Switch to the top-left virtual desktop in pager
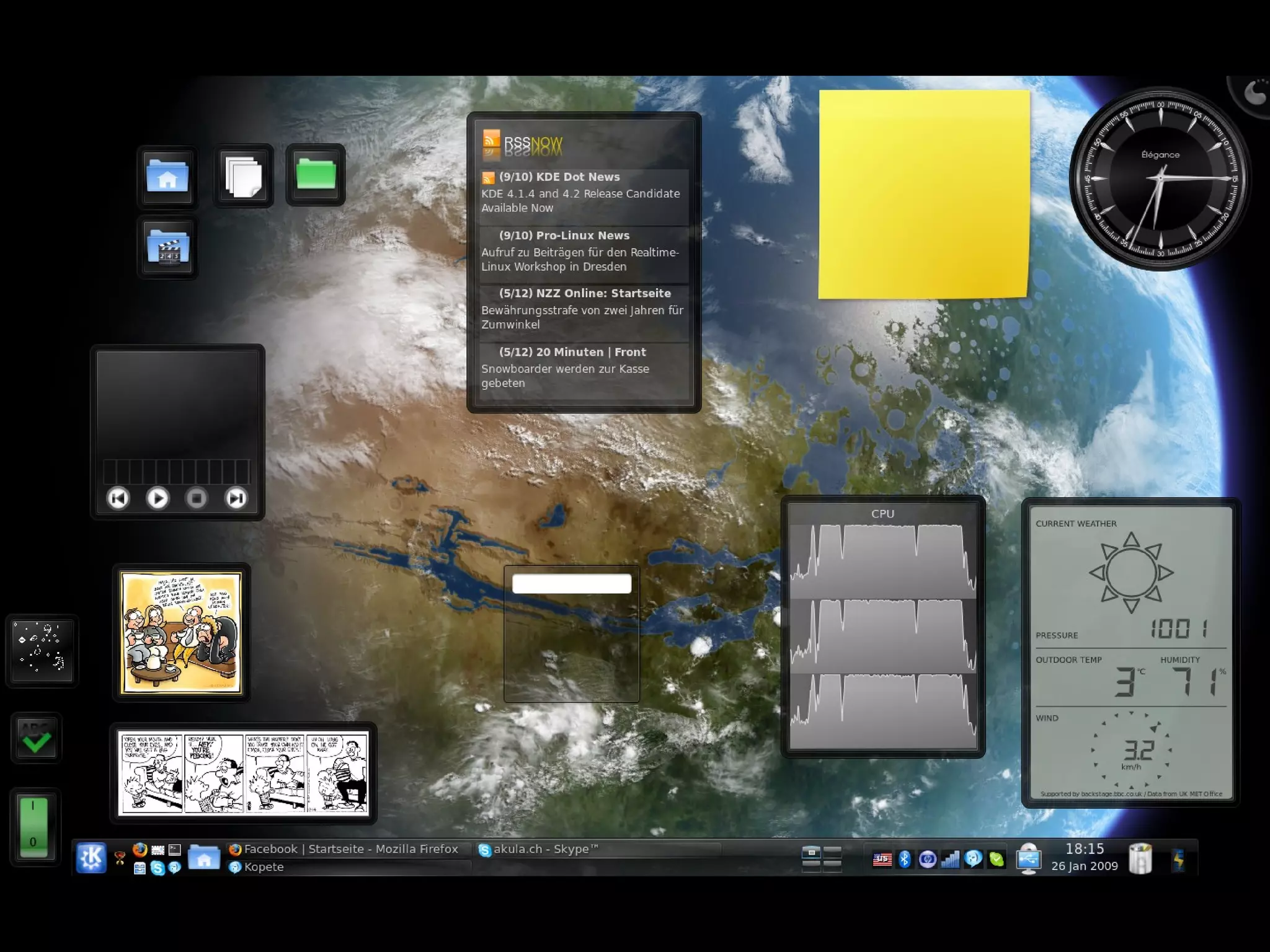Screen dimensions: 1270x952 coord(811,853)
